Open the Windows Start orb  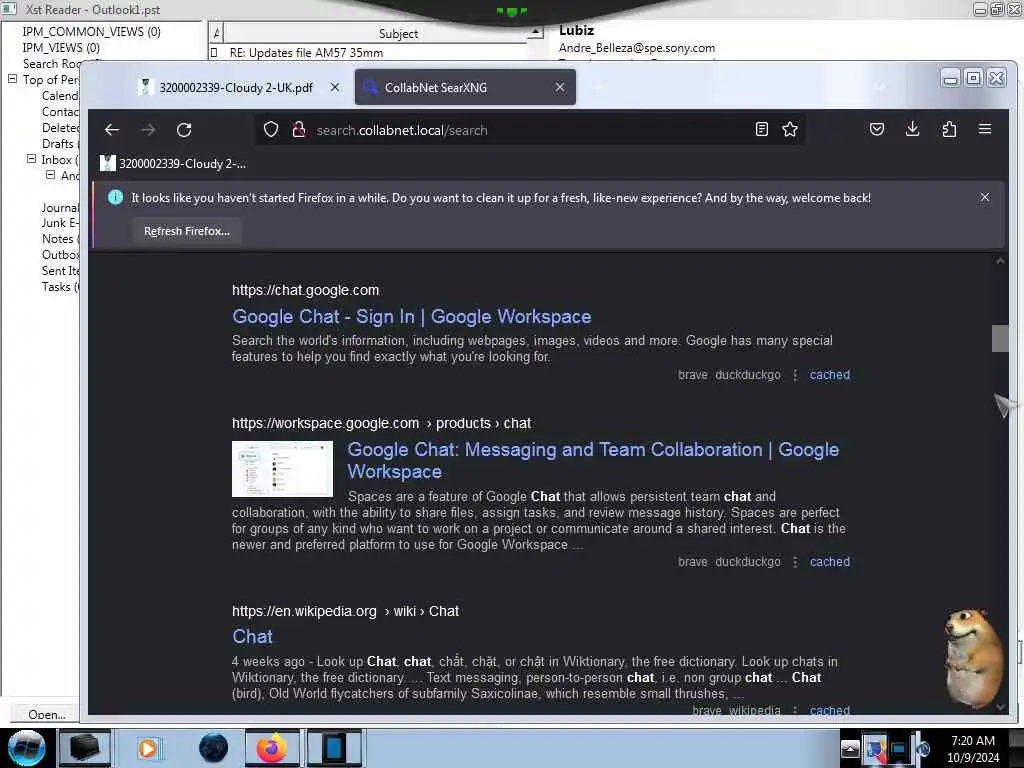coord(26,748)
